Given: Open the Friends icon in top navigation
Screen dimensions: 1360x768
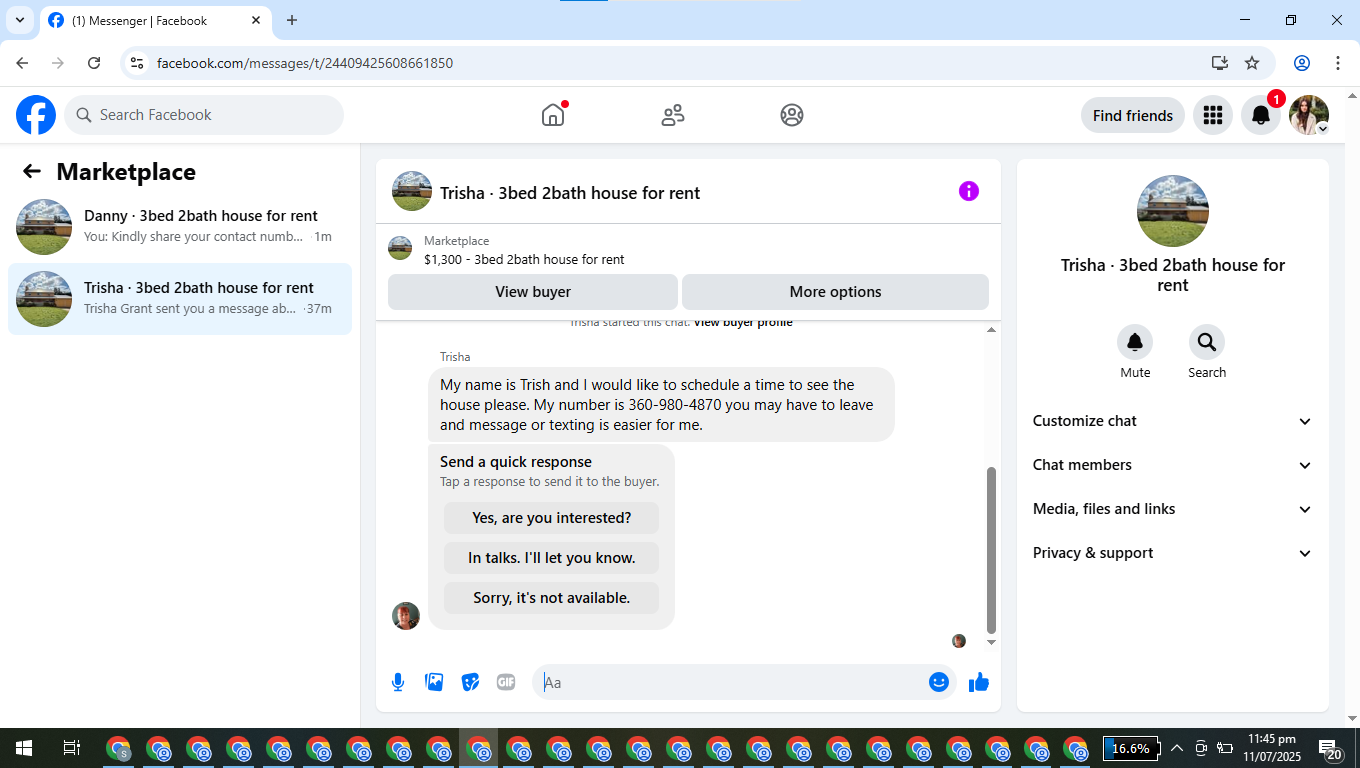Looking at the screenshot, I should pyautogui.click(x=673, y=115).
